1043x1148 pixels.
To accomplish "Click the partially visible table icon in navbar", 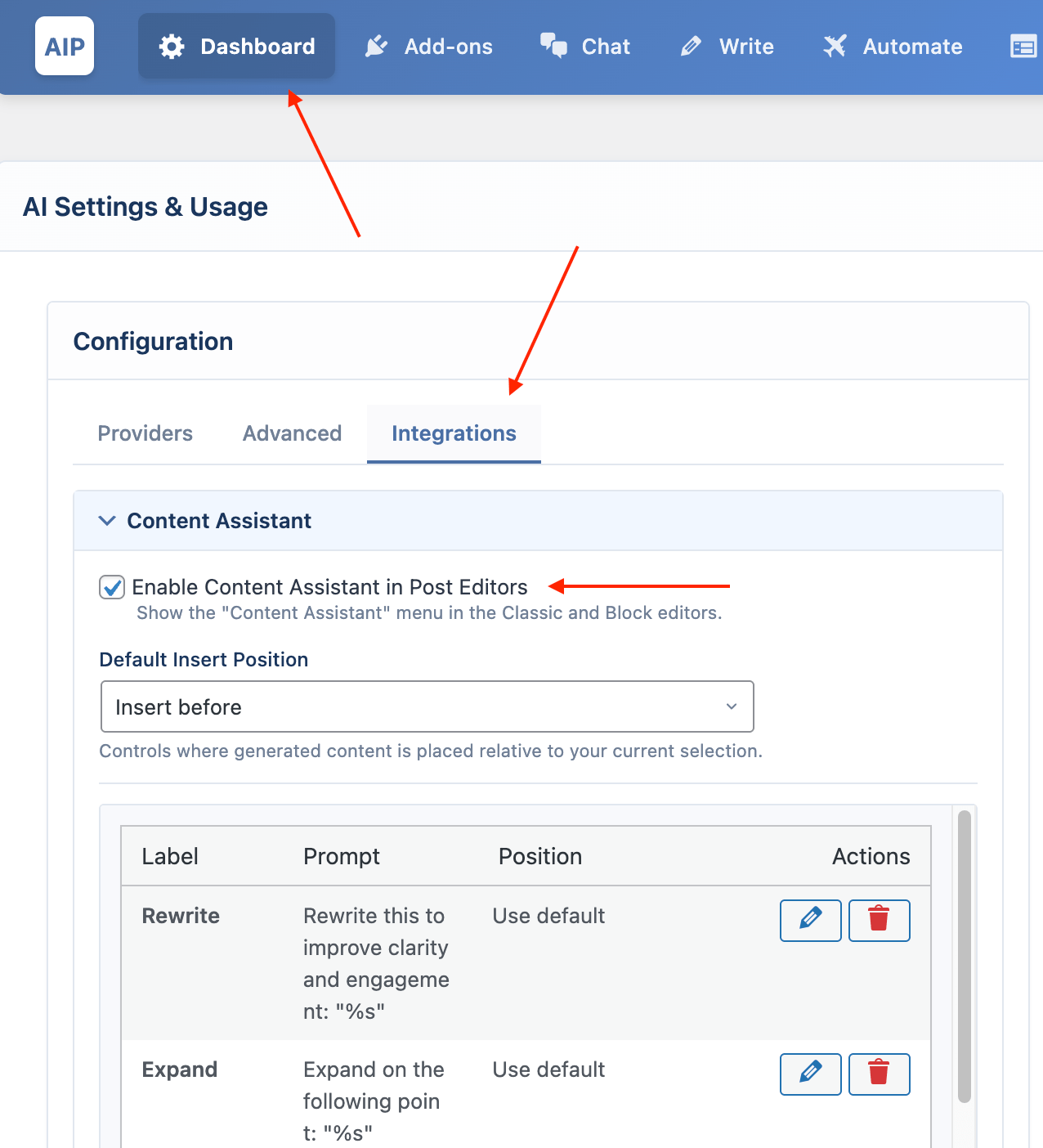I will 1023,47.
